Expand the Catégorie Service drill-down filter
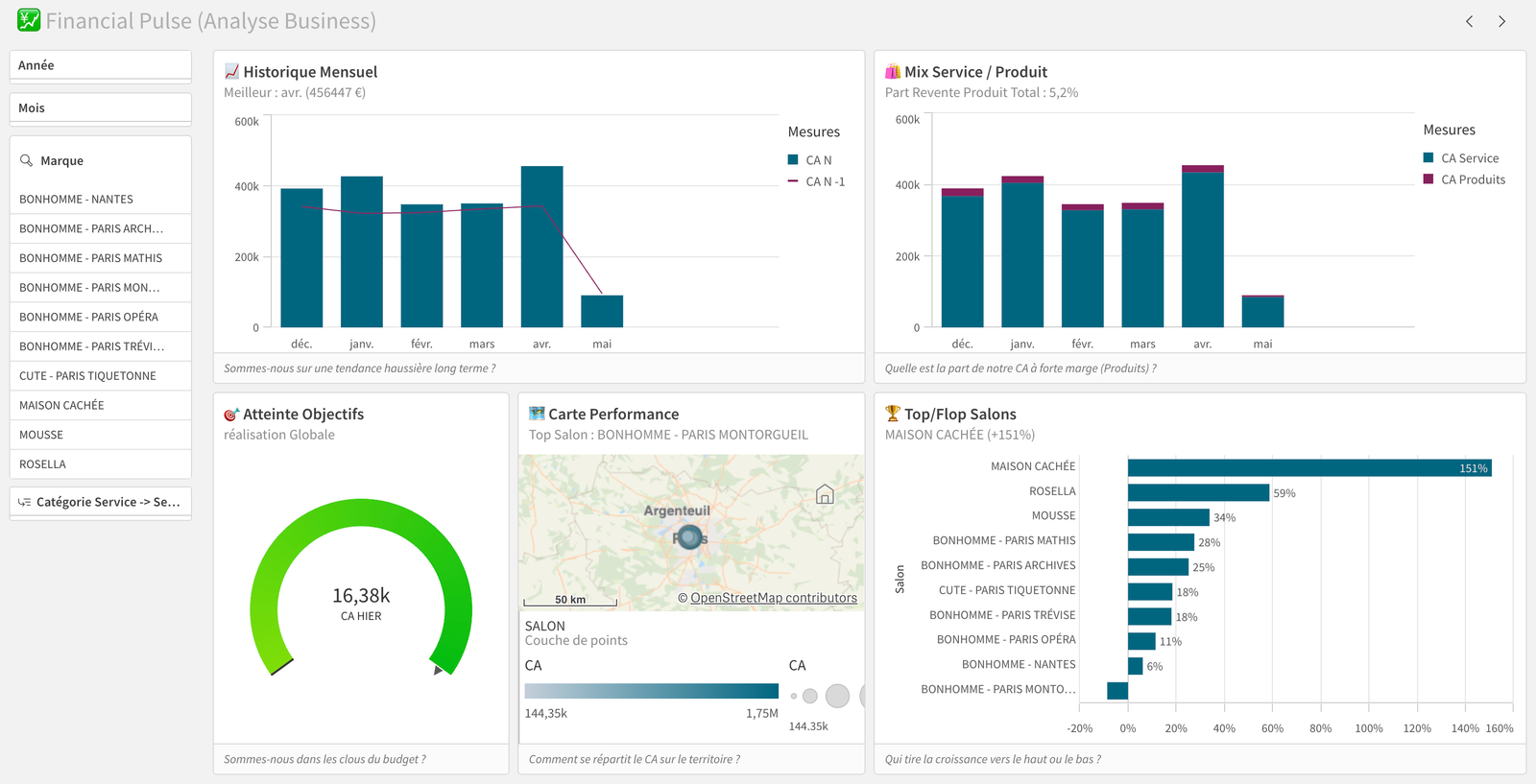The height and width of the screenshot is (784, 1536). click(101, 502)
